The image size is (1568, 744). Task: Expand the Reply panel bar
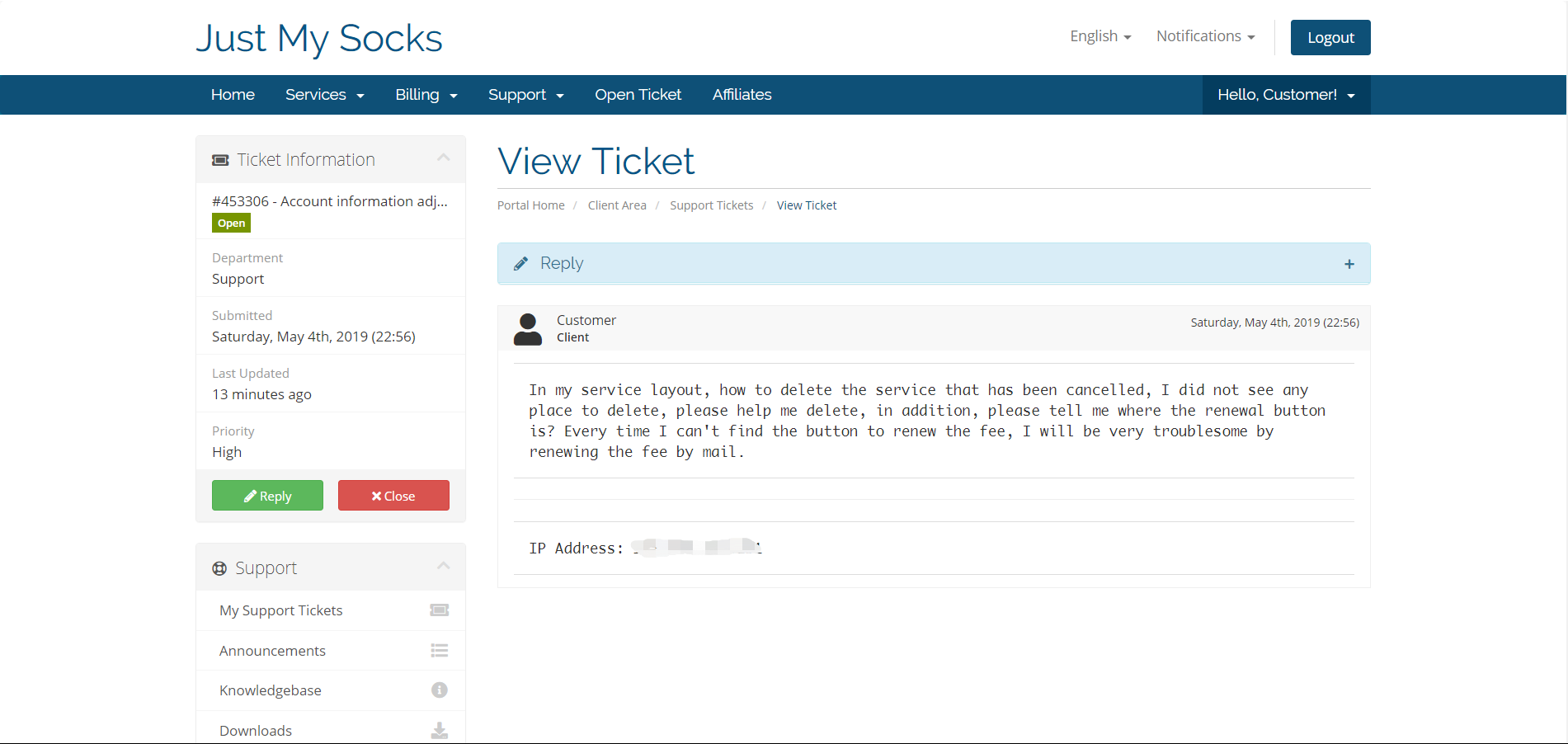click(x=934, y=264)
